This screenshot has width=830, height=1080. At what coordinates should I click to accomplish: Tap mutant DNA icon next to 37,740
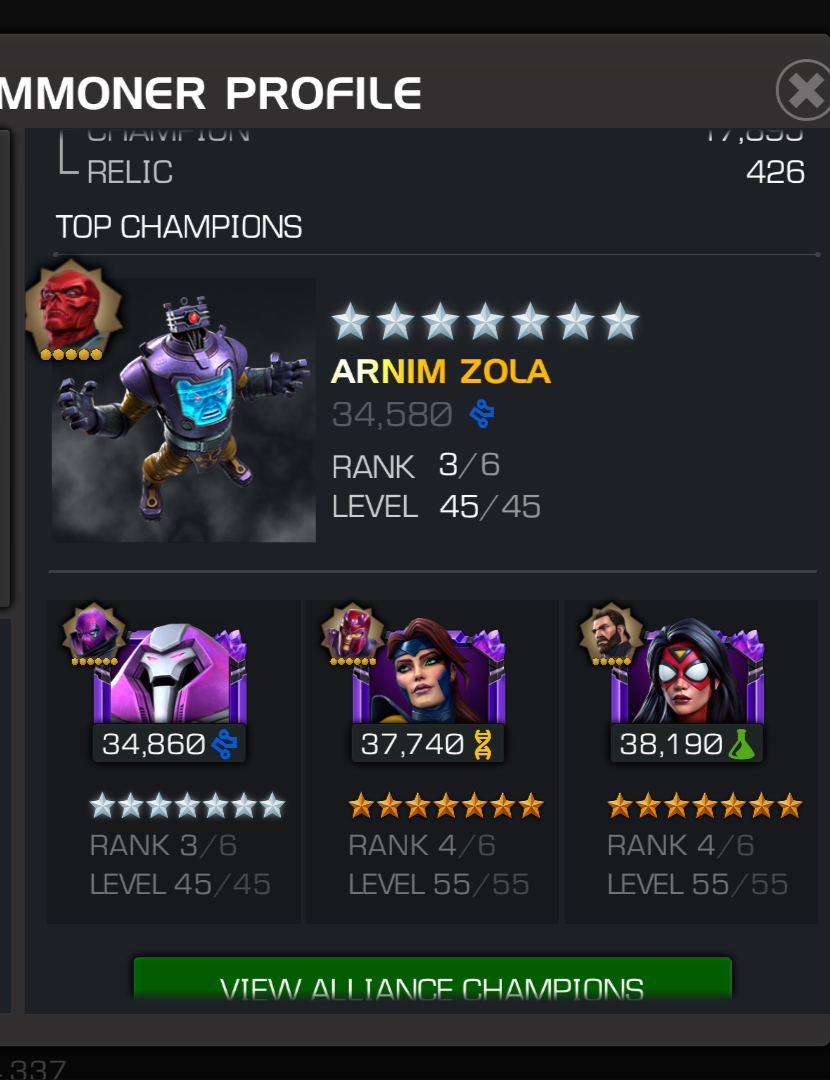(483, 744)
